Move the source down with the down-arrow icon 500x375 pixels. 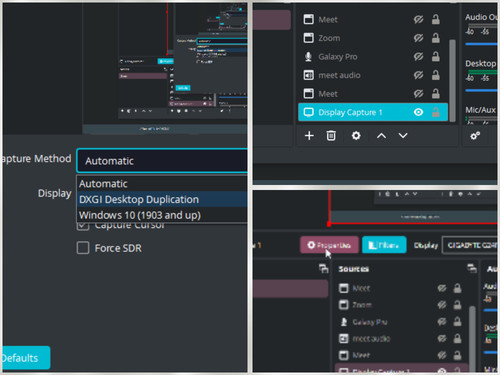click(x=403, y=136)
